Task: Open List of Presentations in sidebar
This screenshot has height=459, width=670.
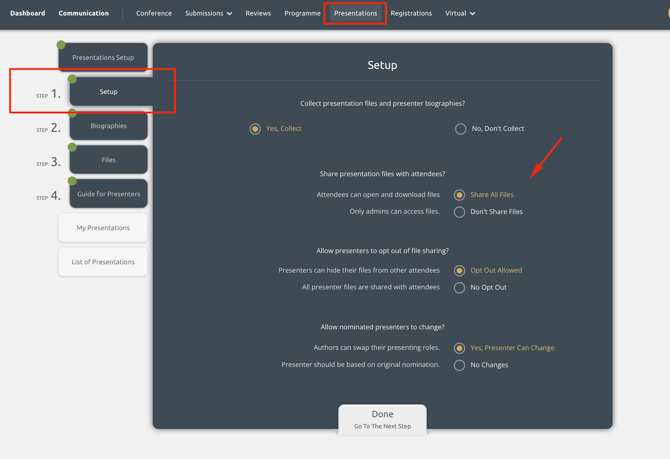Action: [x=103, y=262]
